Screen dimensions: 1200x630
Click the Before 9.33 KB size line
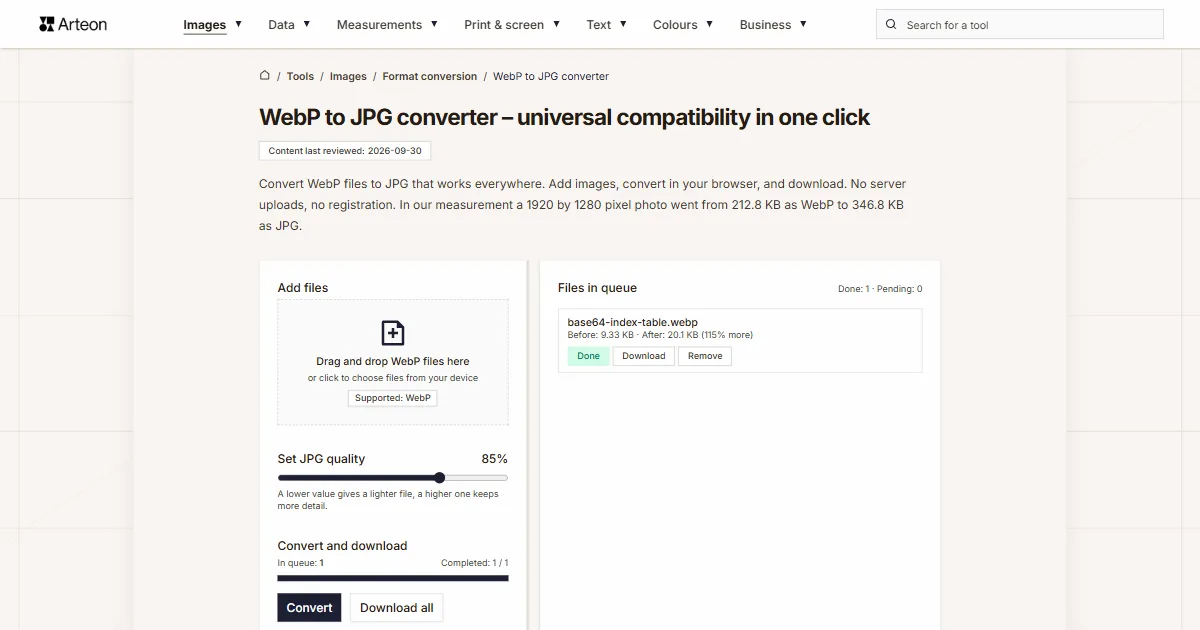[x=660, y=335]
